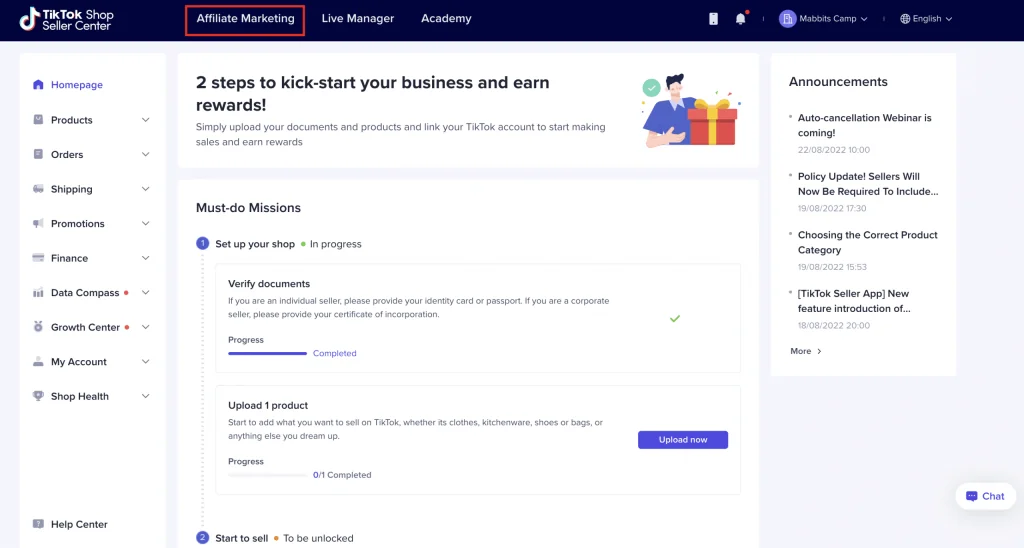1024x548 pixels.
Task: Click the More announcements link
Action: click(806, 351)
